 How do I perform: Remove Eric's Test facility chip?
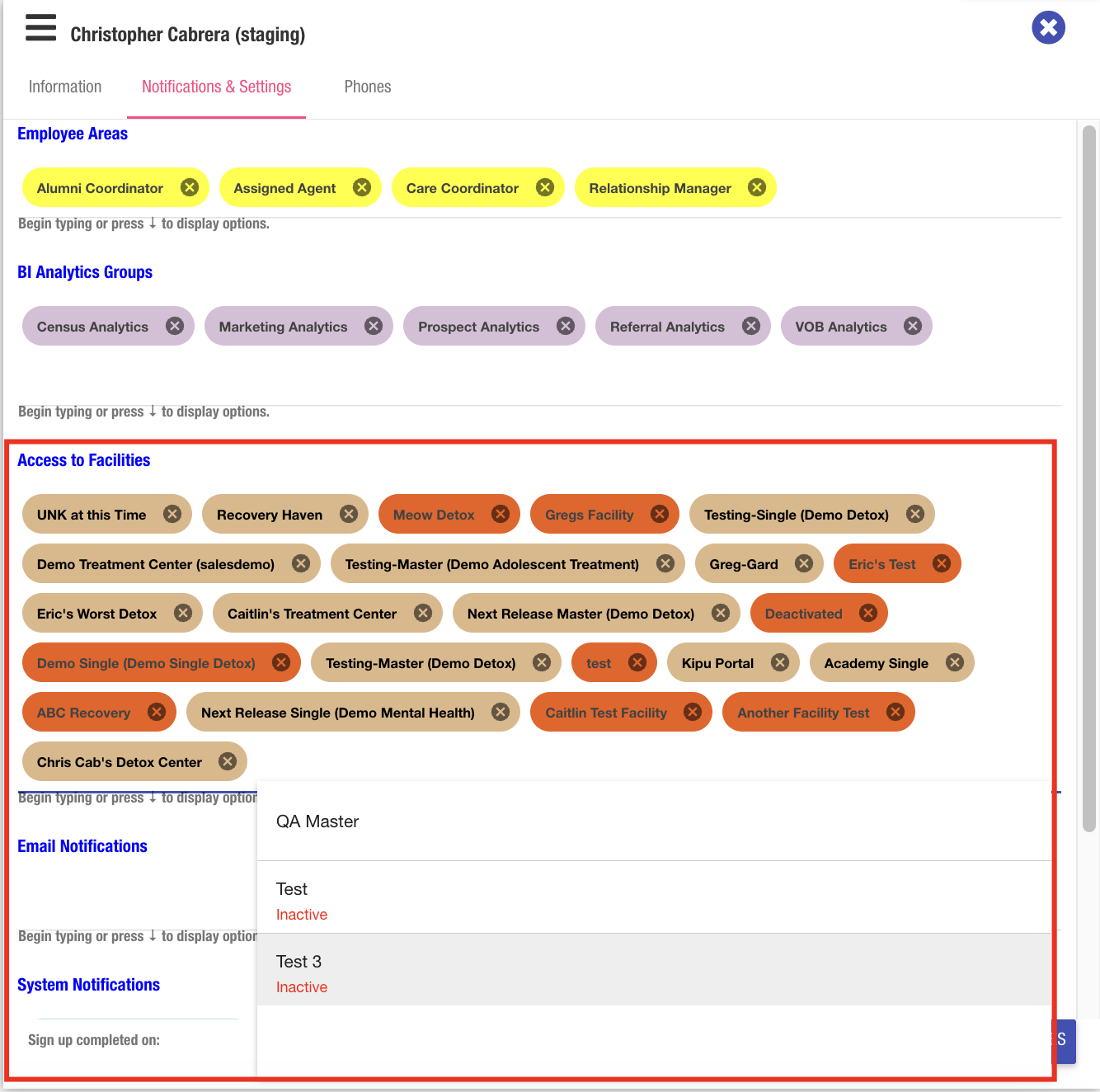click(x=941, y=563)
